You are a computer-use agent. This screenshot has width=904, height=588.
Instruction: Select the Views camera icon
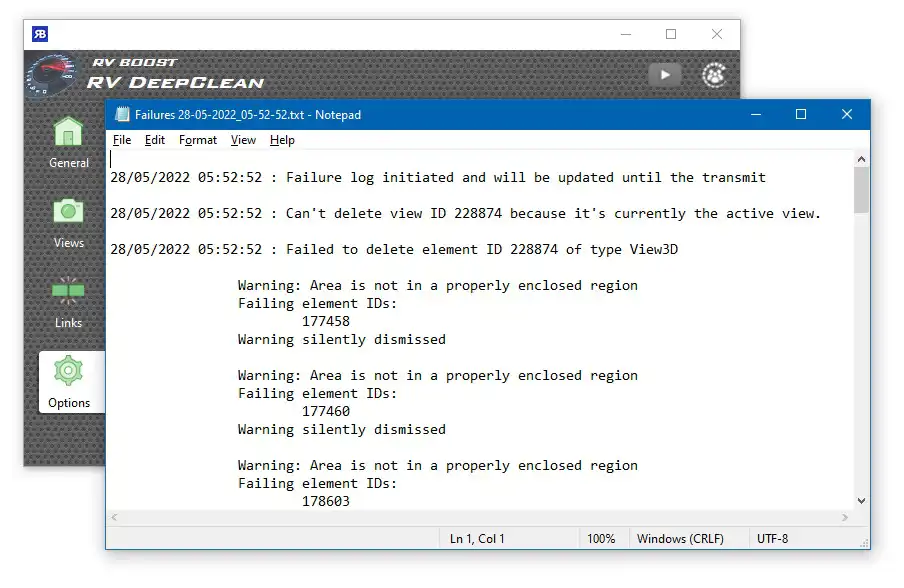(68, 212)
